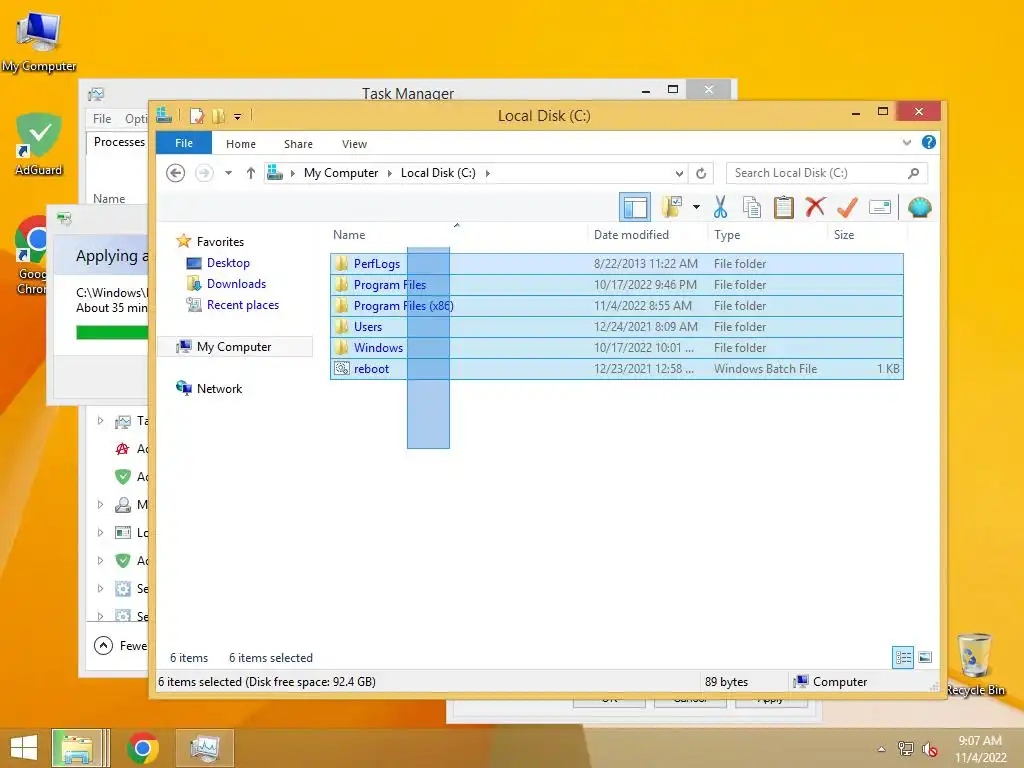This screenshot has width=1024, height=768.
Task: Switch to the View ribbon tab
Action: tap(355, 144)
